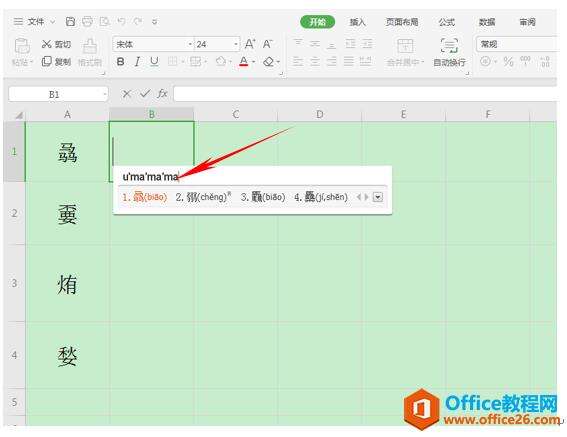Increase font size with A+ icon
567x437 pixels.
click(x=250, y=44)
